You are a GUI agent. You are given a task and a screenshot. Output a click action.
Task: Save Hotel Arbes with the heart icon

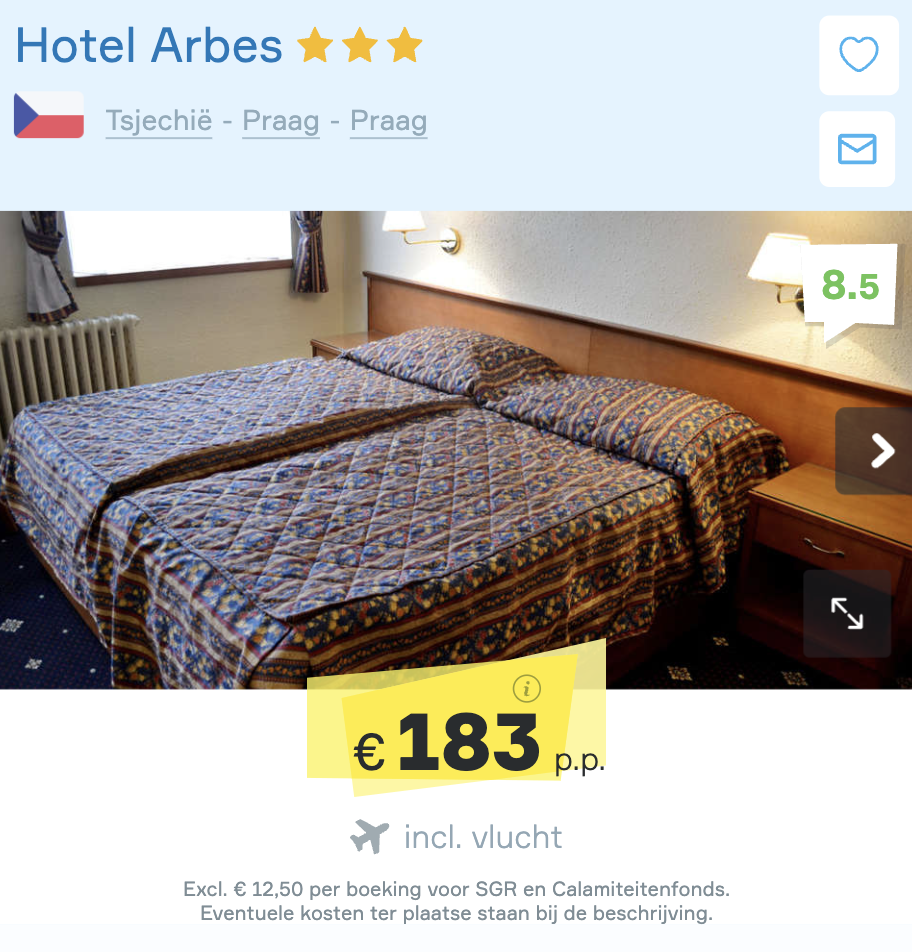(859, 55)
